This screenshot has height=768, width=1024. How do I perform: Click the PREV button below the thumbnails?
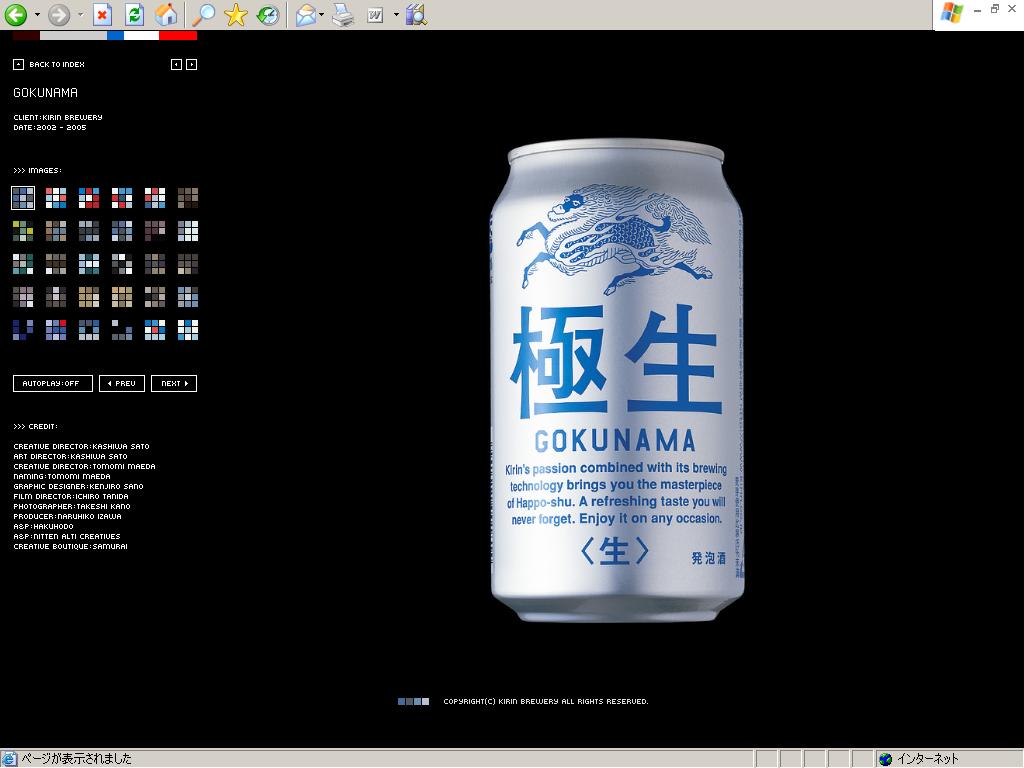tap(121, 383)
